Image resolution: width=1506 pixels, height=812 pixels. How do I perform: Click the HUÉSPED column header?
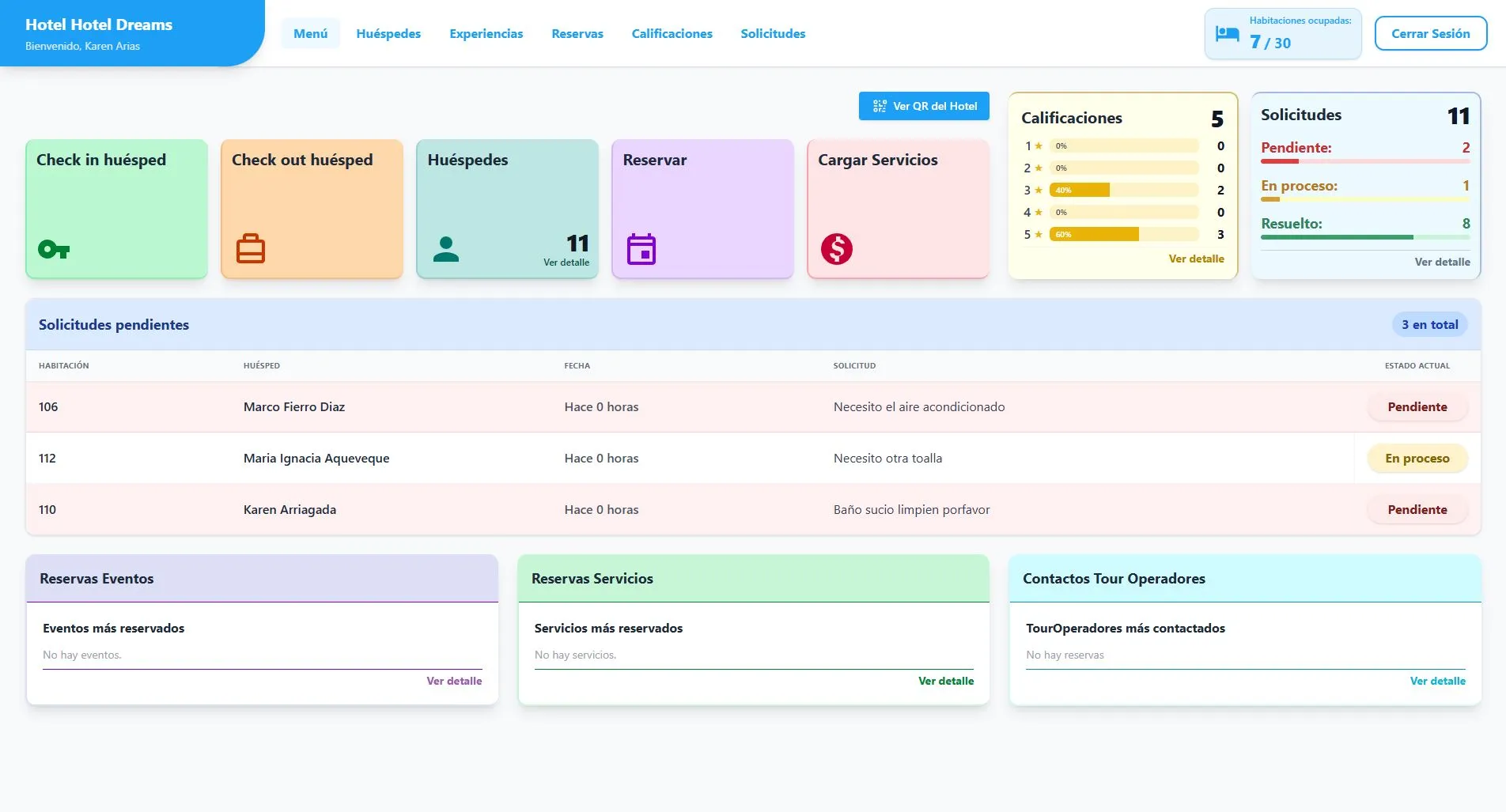(x=262, y=365)
